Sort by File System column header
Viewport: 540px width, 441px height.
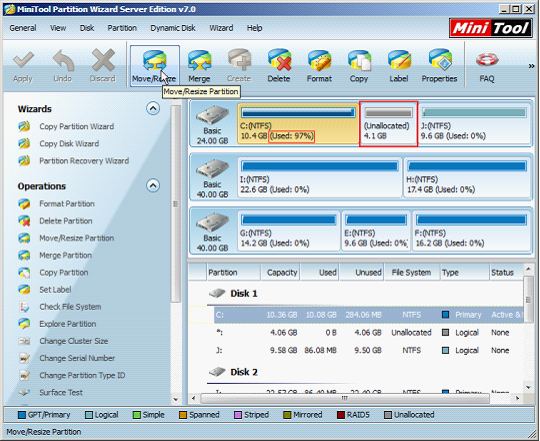point(412,272)
